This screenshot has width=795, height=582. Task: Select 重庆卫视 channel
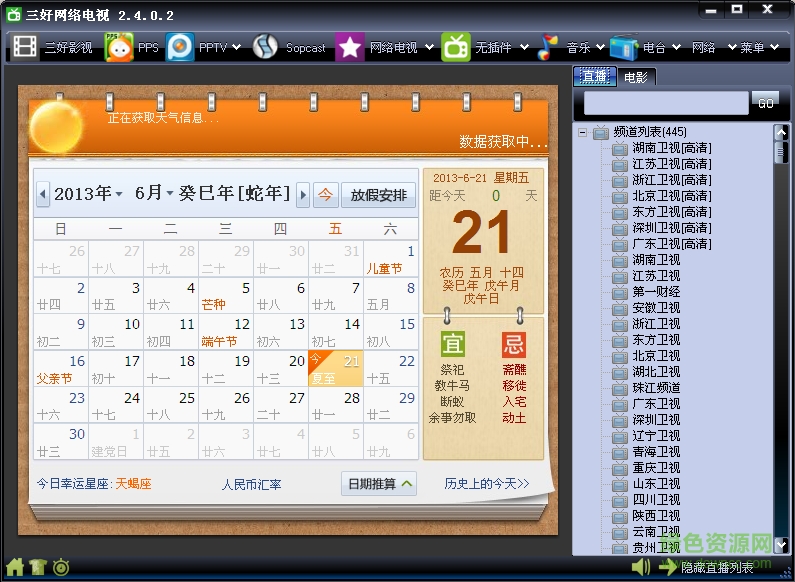[656, 467]
